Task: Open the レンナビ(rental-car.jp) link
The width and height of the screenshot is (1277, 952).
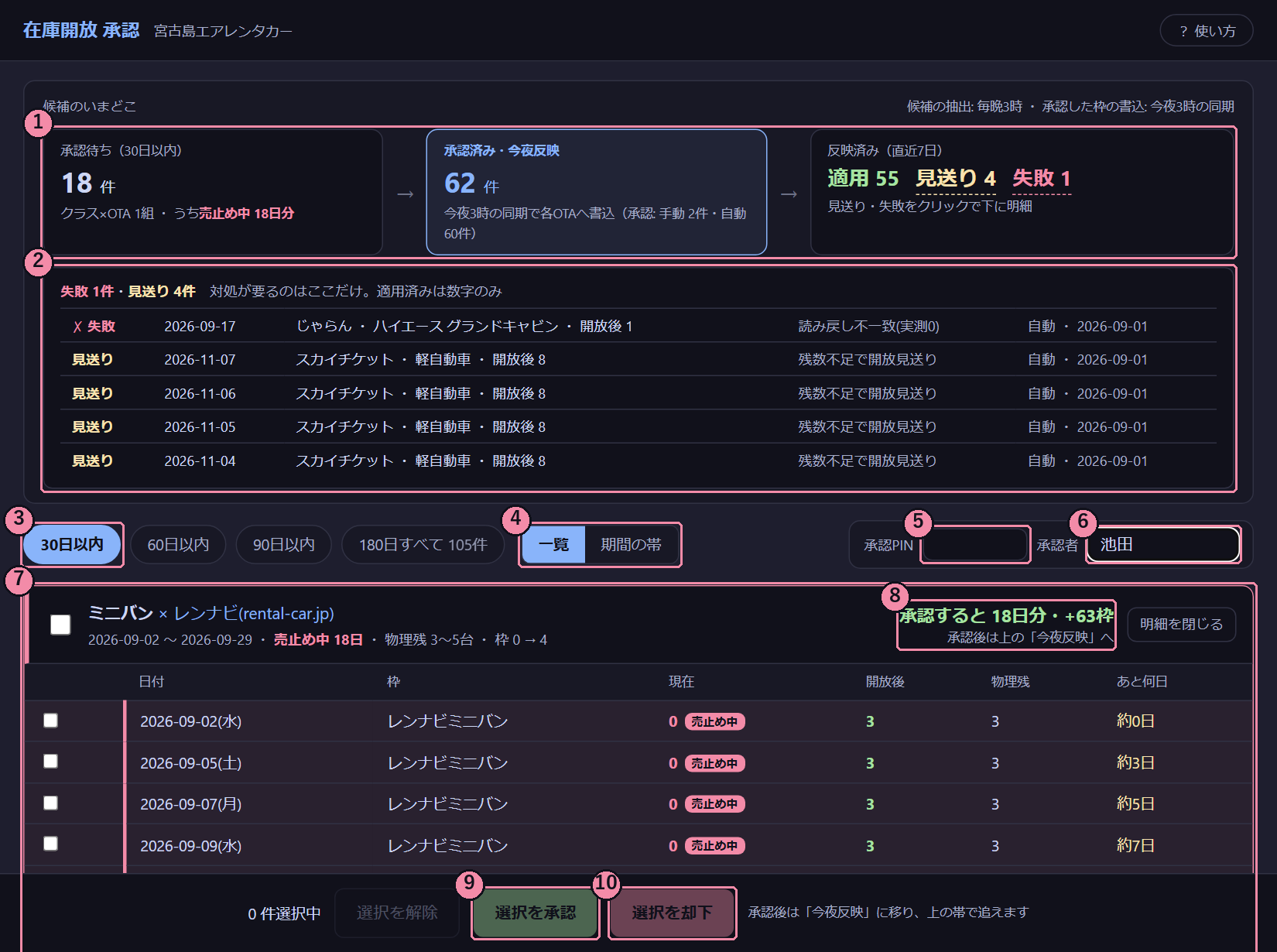Action: coord(254,614)
